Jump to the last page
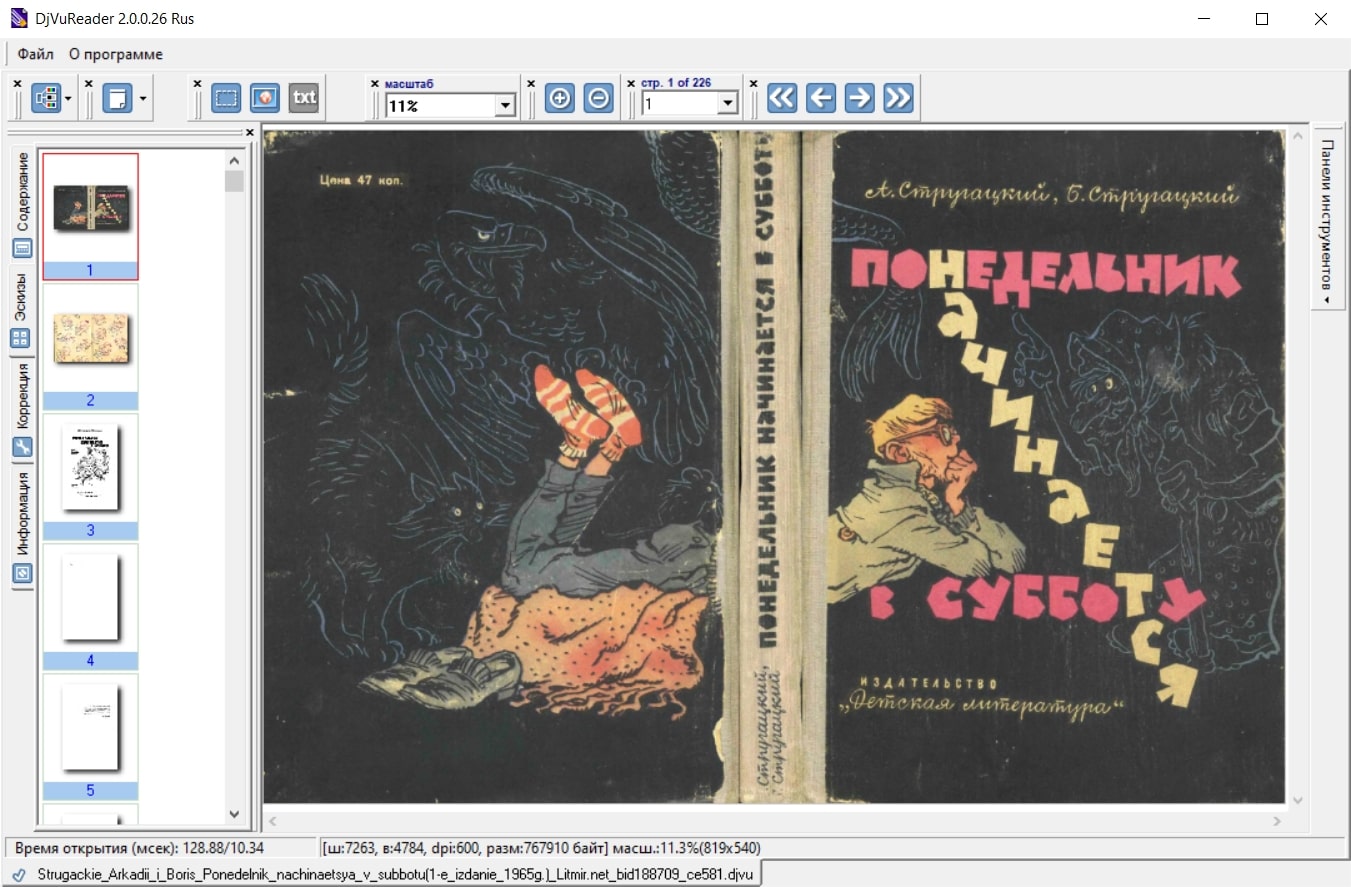This screenshot has width=1351, height=887. pyautogui.click(x=899, y=98)
